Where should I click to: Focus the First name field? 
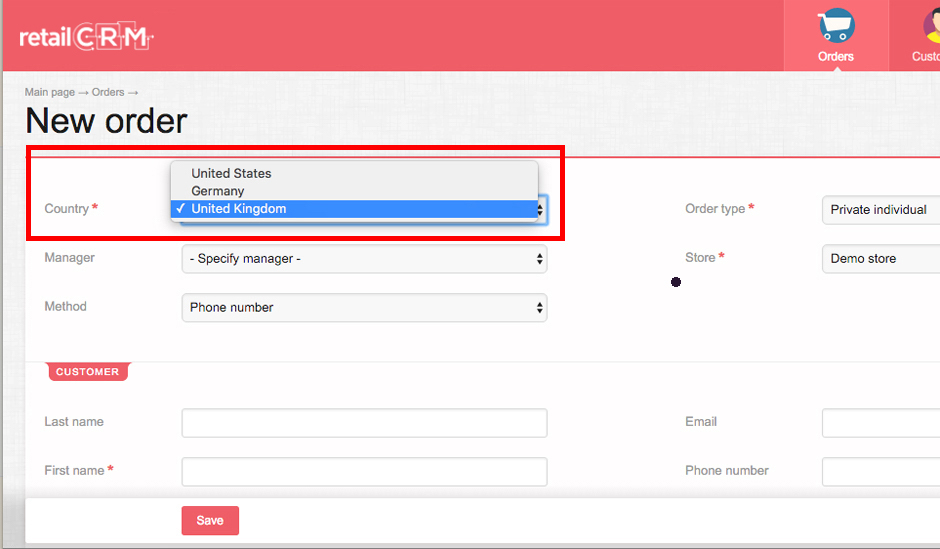click(364, 472)
